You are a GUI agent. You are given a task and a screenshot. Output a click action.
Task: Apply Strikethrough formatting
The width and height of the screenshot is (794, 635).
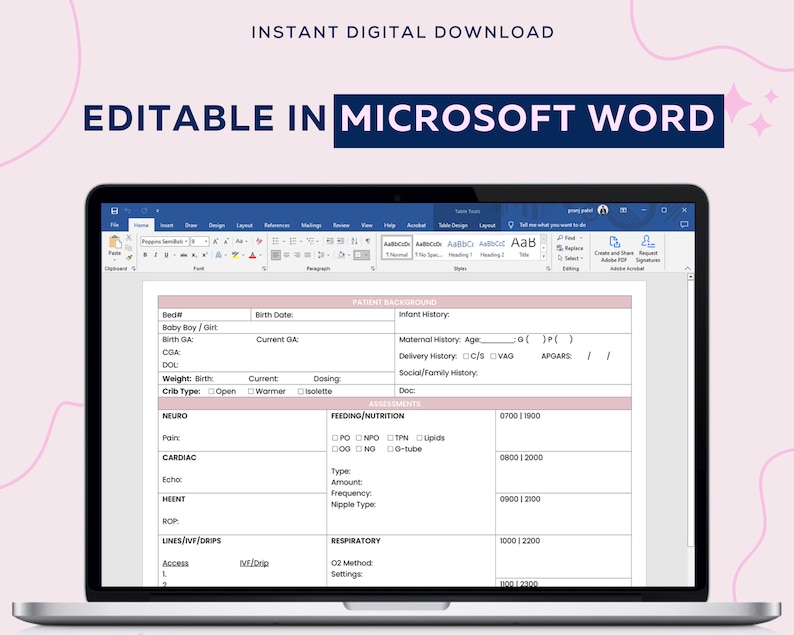click(184, 255)
